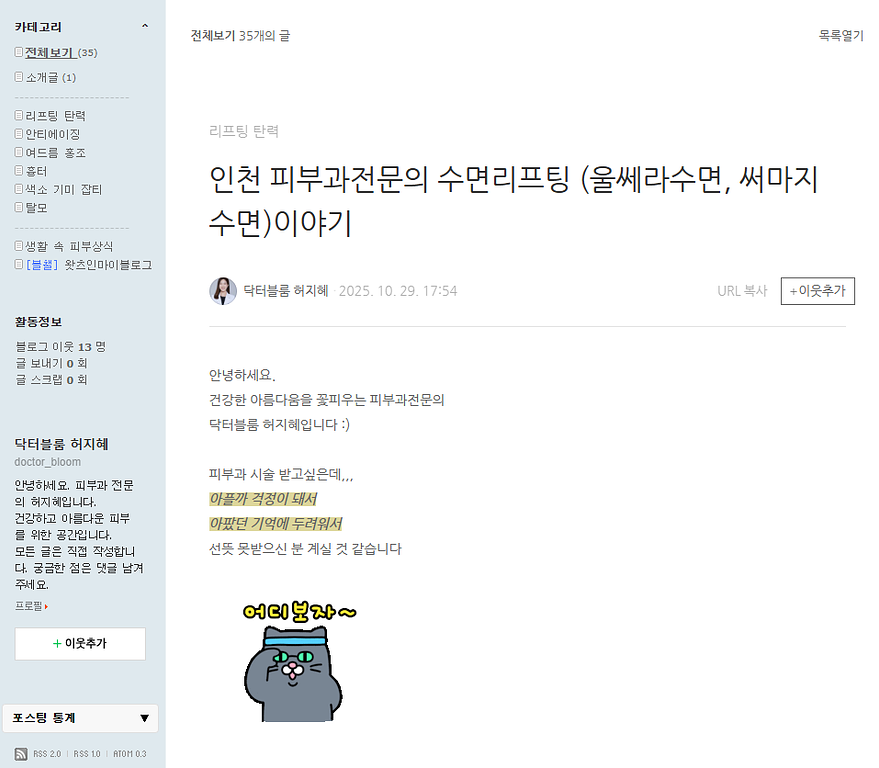Click the RSS feed icon
This screenshot has width=879, height=768.
pyautogui.click(x=21, y=754)
